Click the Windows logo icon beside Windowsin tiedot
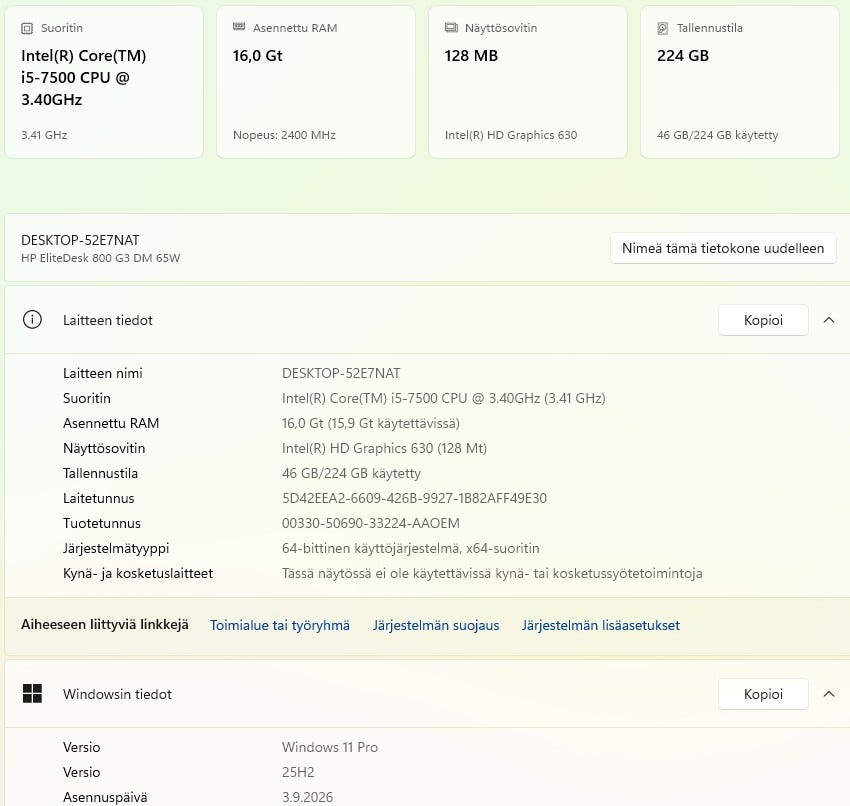This screenshot has height=806, width=850. pos(32,693)
